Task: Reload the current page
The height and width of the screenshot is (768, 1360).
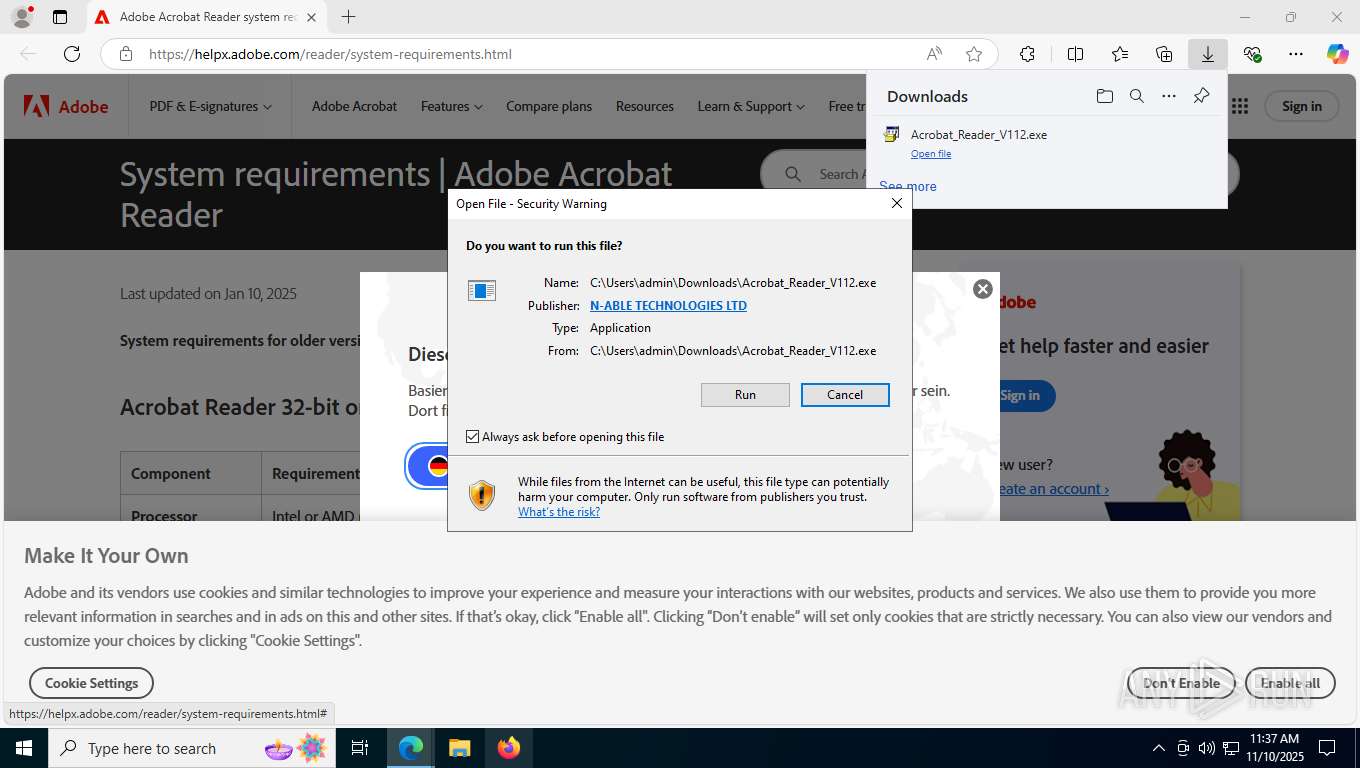Action: click(x=72, y=54)
